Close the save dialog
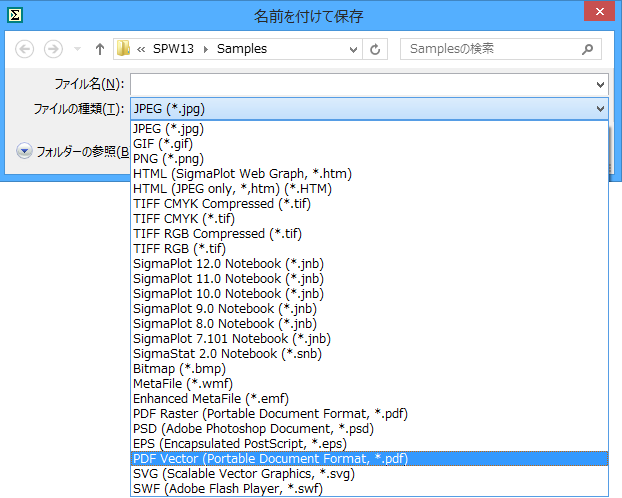Screen dimensions: 622x498 point(600,12)
